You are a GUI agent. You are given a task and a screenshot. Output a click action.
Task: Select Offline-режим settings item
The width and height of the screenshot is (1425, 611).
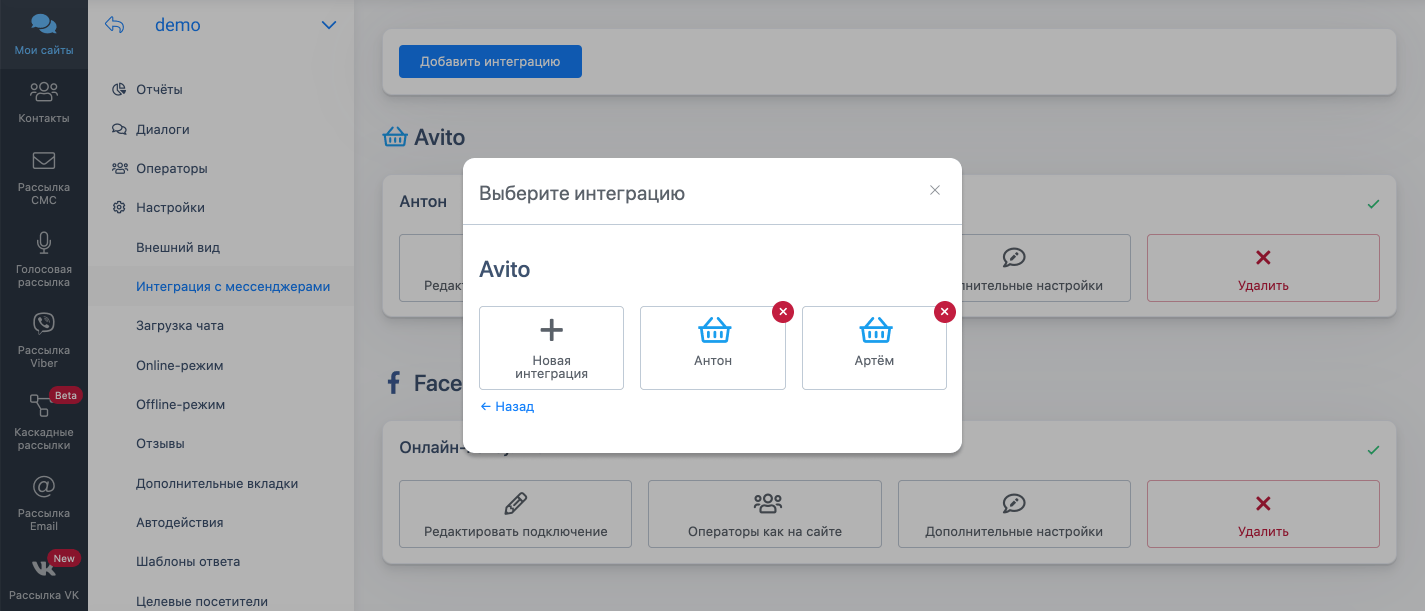[x=181, y=404]
